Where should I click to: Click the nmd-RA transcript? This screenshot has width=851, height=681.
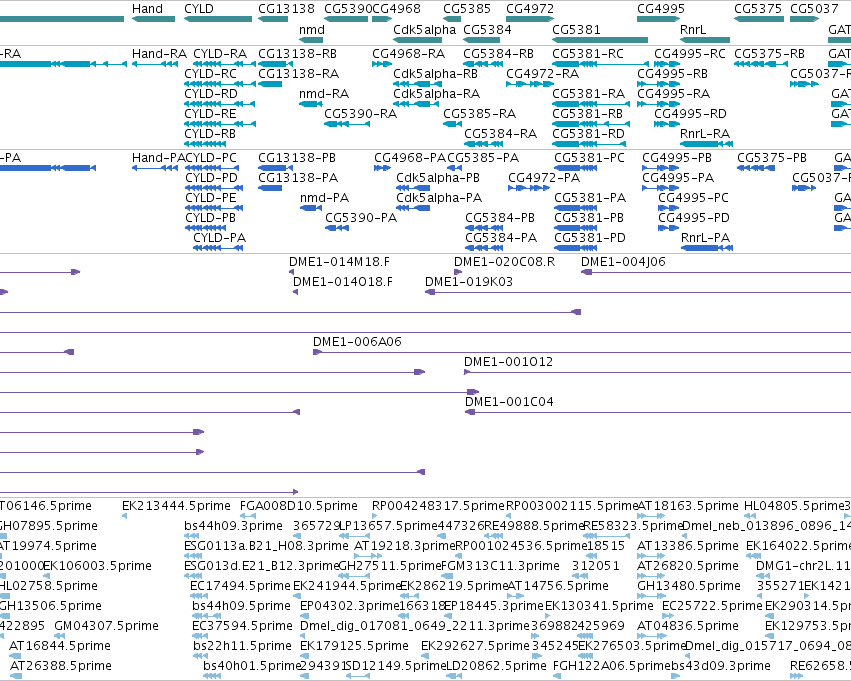311,104
